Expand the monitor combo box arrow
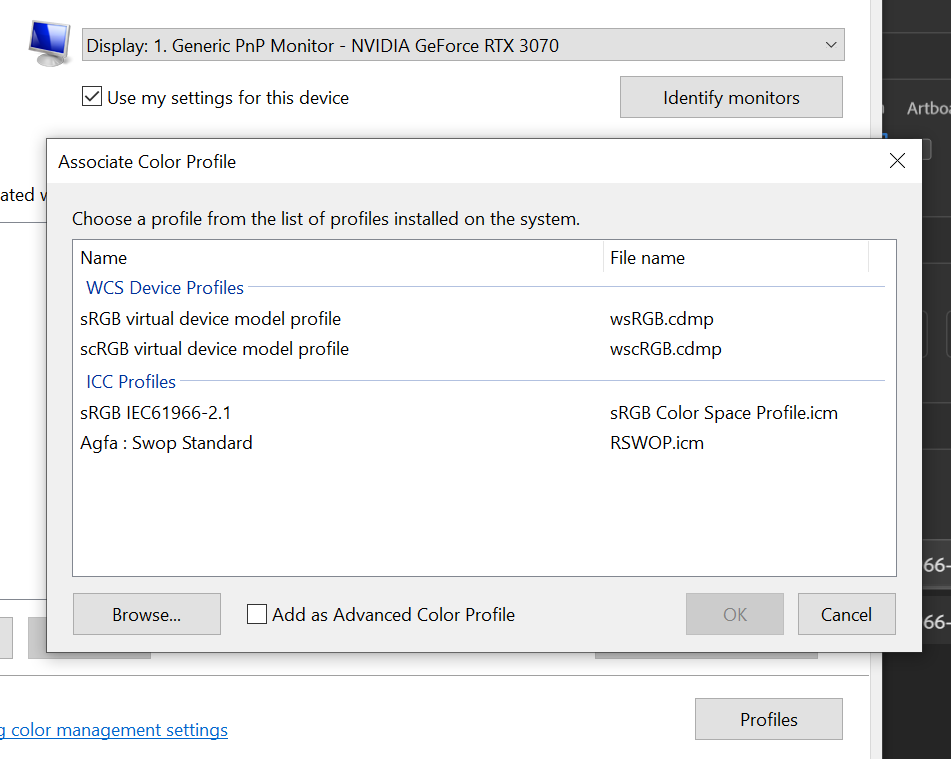This screenshot has width=951, height=759. (830, 44)
